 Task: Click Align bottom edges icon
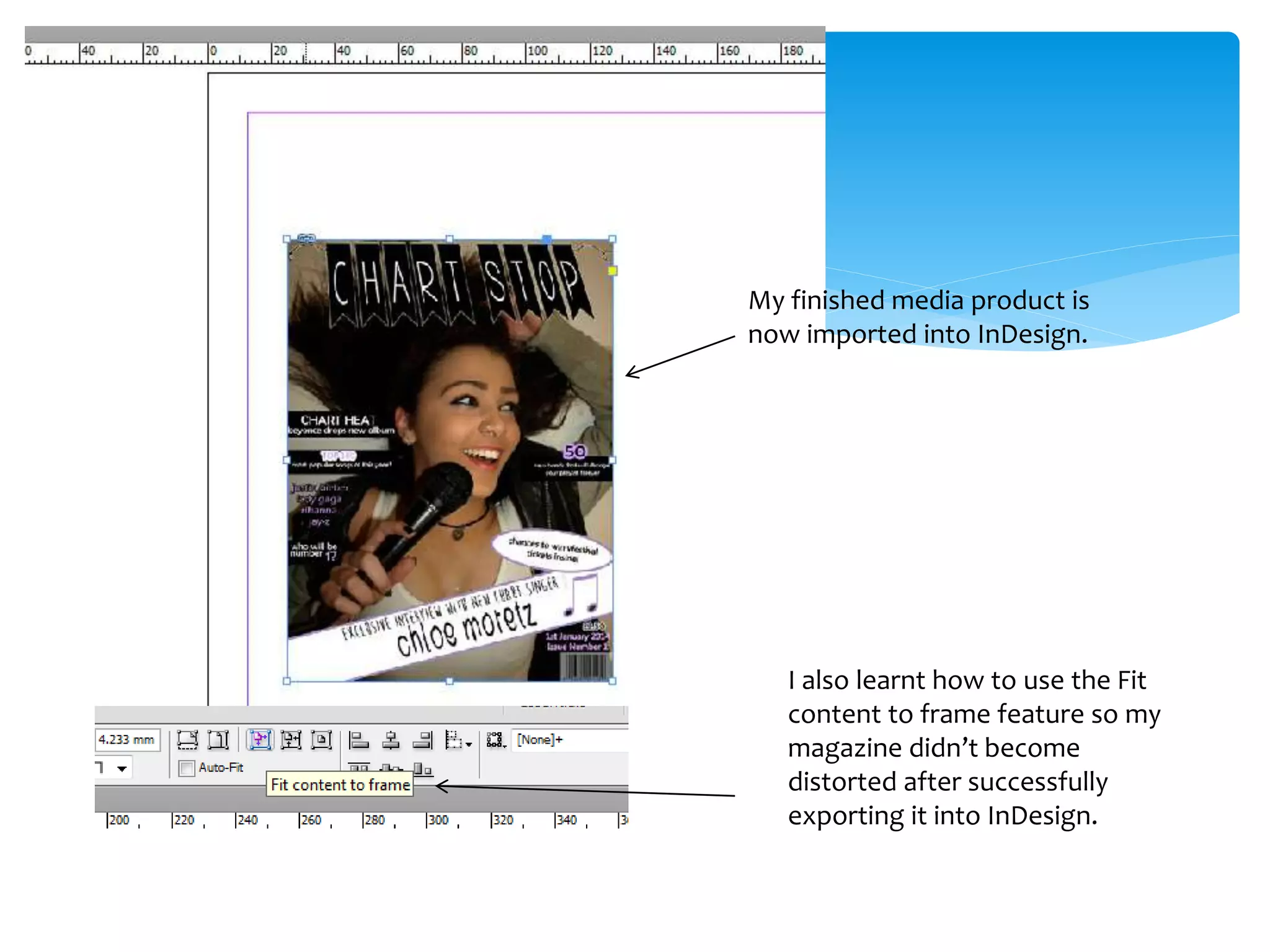(x=423, y=769)
